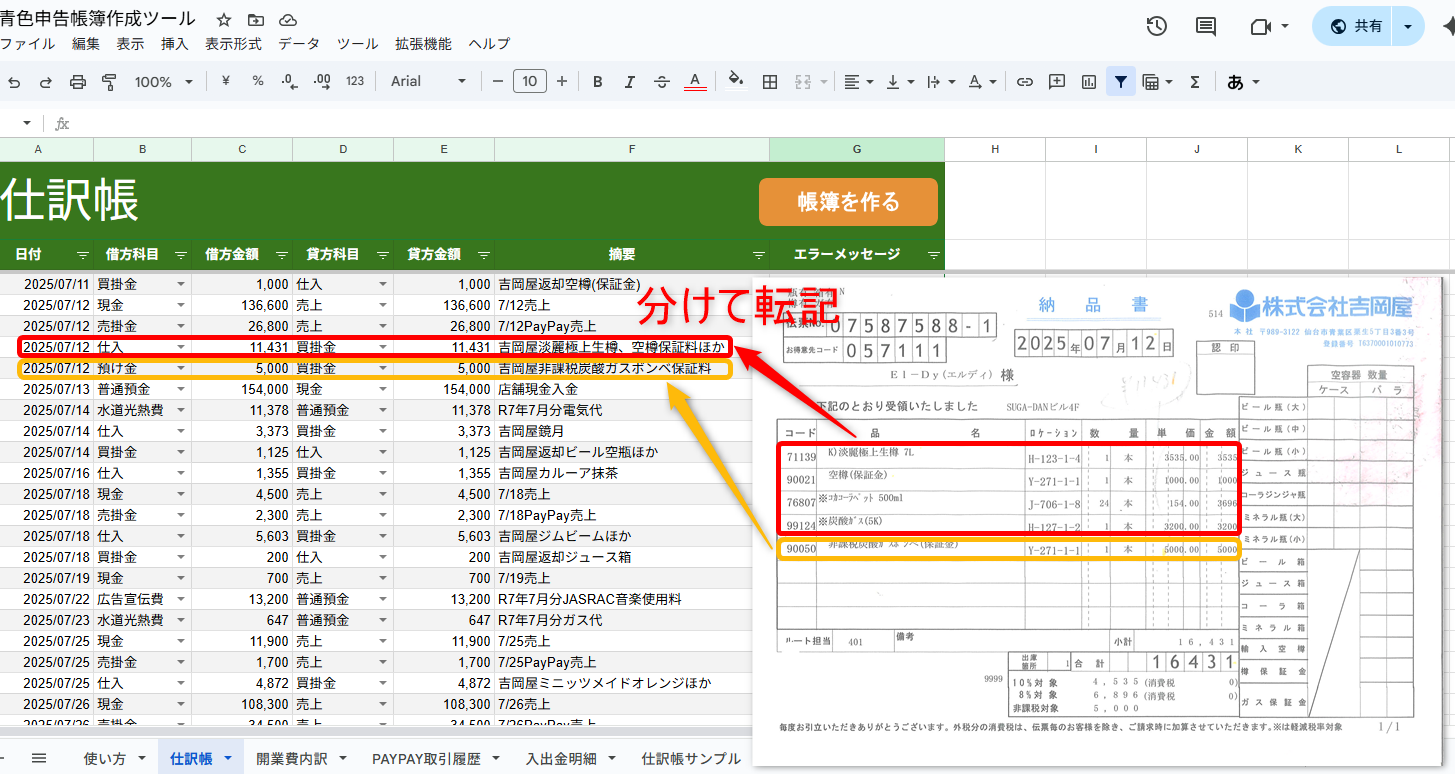Open the text color picker
The height and width of the screenshot is (774, 1455).
pyautogui.click(x=695, y=82)
